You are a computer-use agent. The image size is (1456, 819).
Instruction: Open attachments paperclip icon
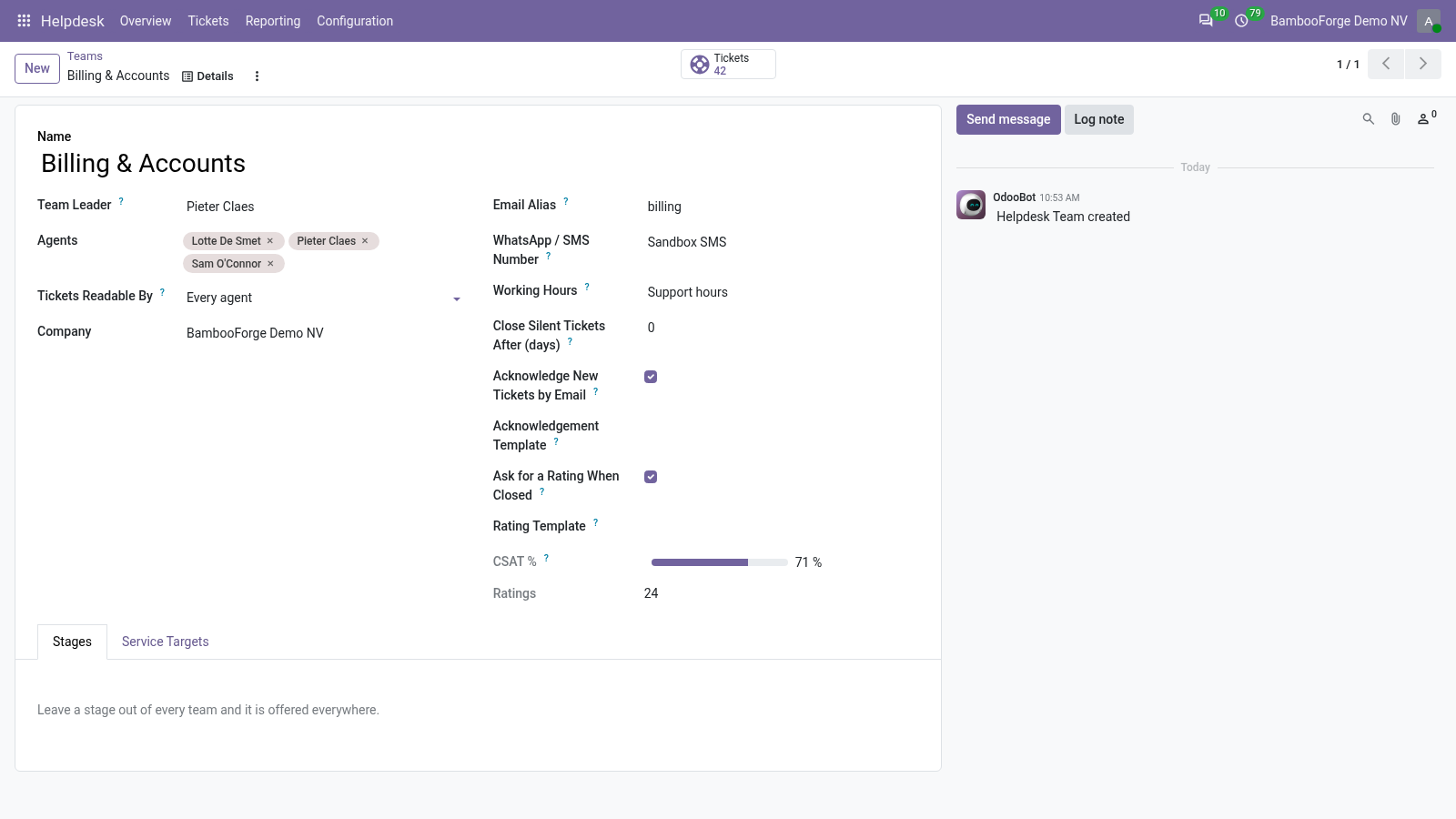tap(1395, 119)
